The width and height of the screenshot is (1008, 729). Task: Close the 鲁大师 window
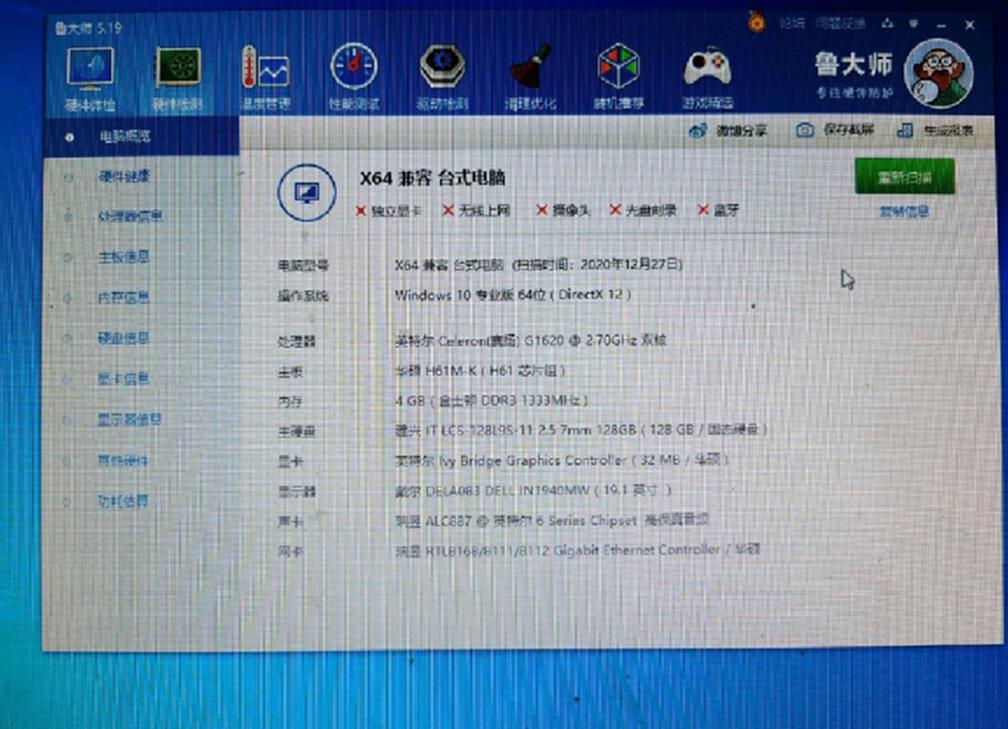pyautogui.click(x=969, y=25)
